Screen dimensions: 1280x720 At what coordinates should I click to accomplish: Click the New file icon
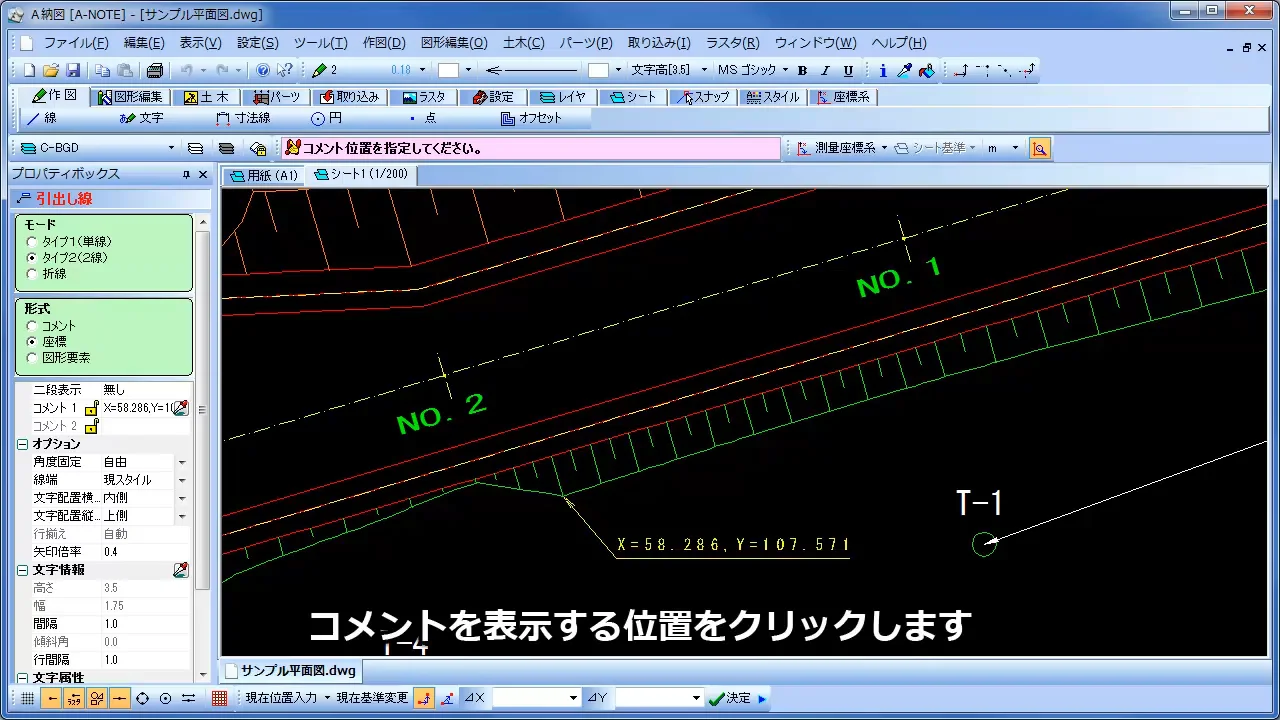(x=29, y=70)
